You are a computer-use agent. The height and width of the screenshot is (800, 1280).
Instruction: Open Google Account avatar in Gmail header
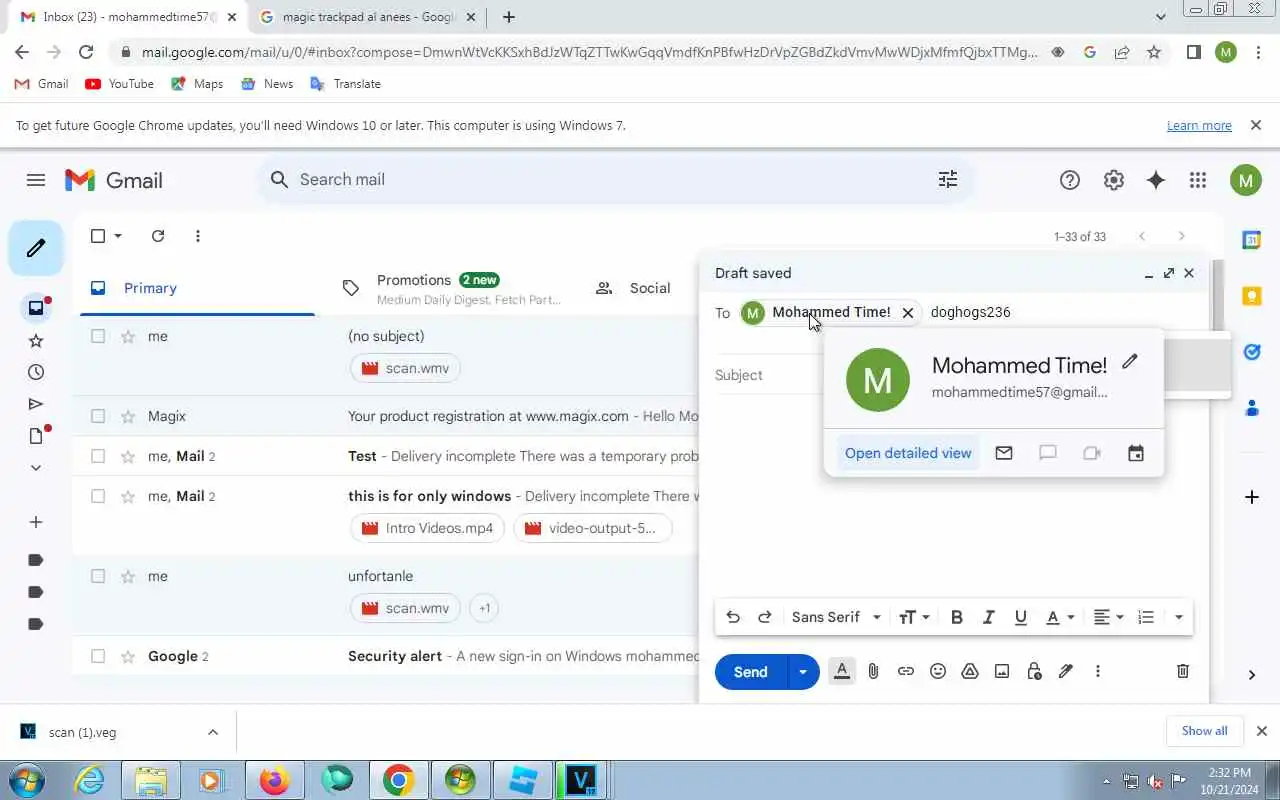click(1245, 180)
